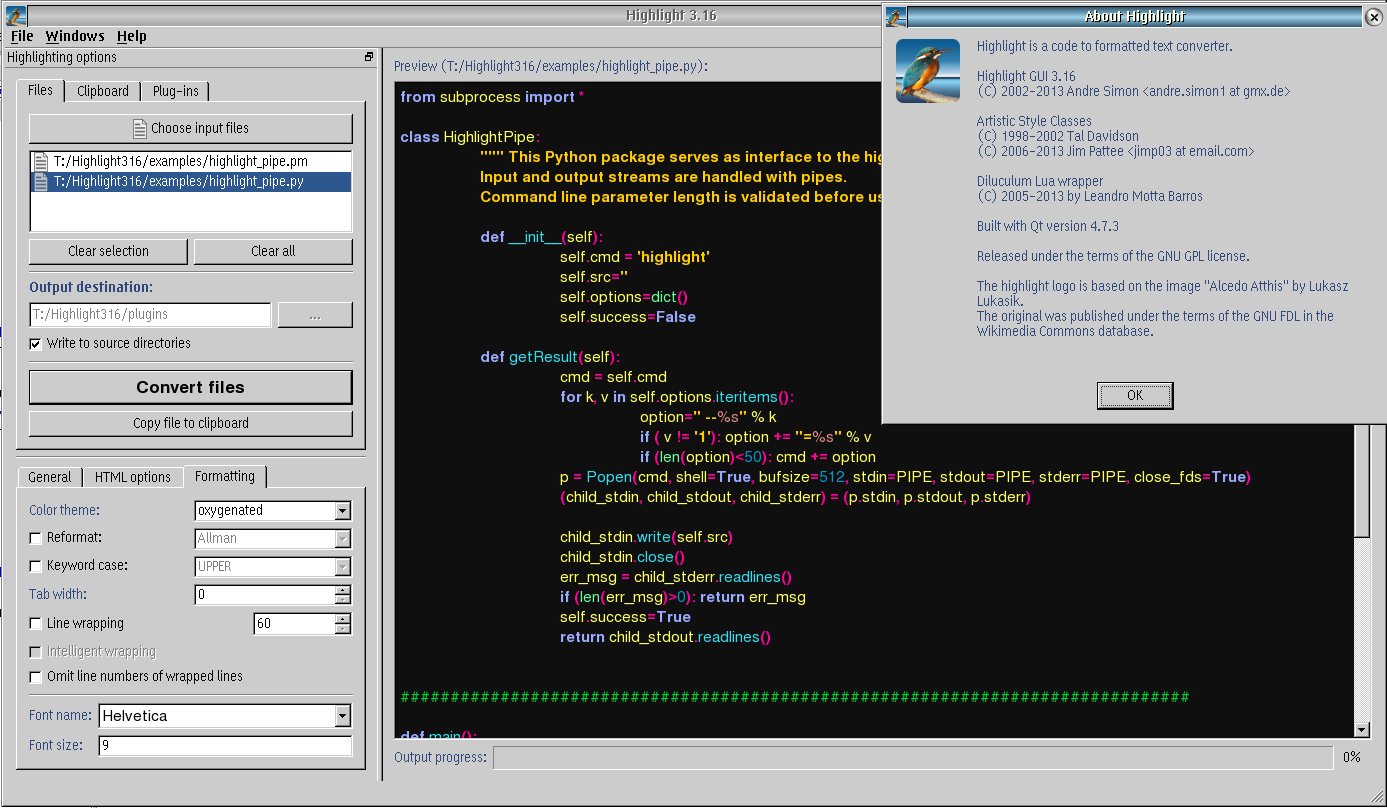Click the Preview path label above code

coord(551,66)
